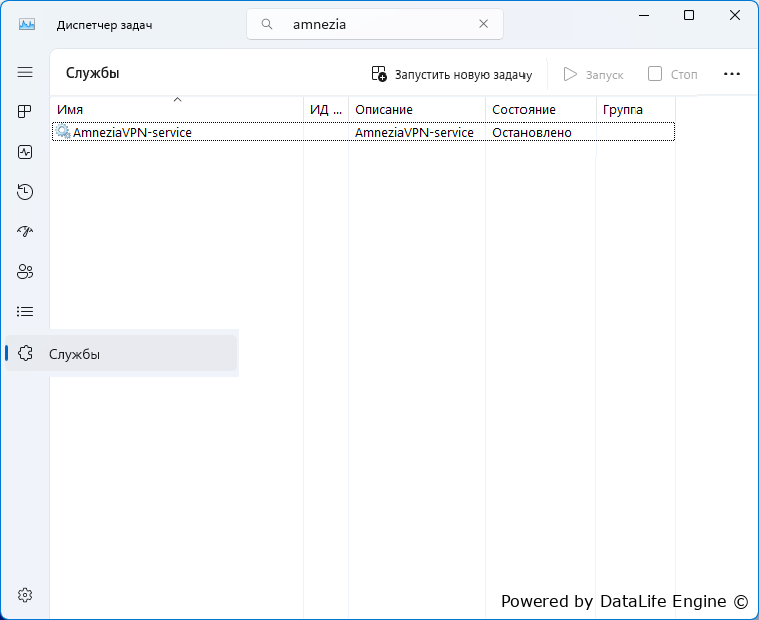Screen dimensions: 759x620
Task: Click the Стоп service button
Action: click(673, 75)
